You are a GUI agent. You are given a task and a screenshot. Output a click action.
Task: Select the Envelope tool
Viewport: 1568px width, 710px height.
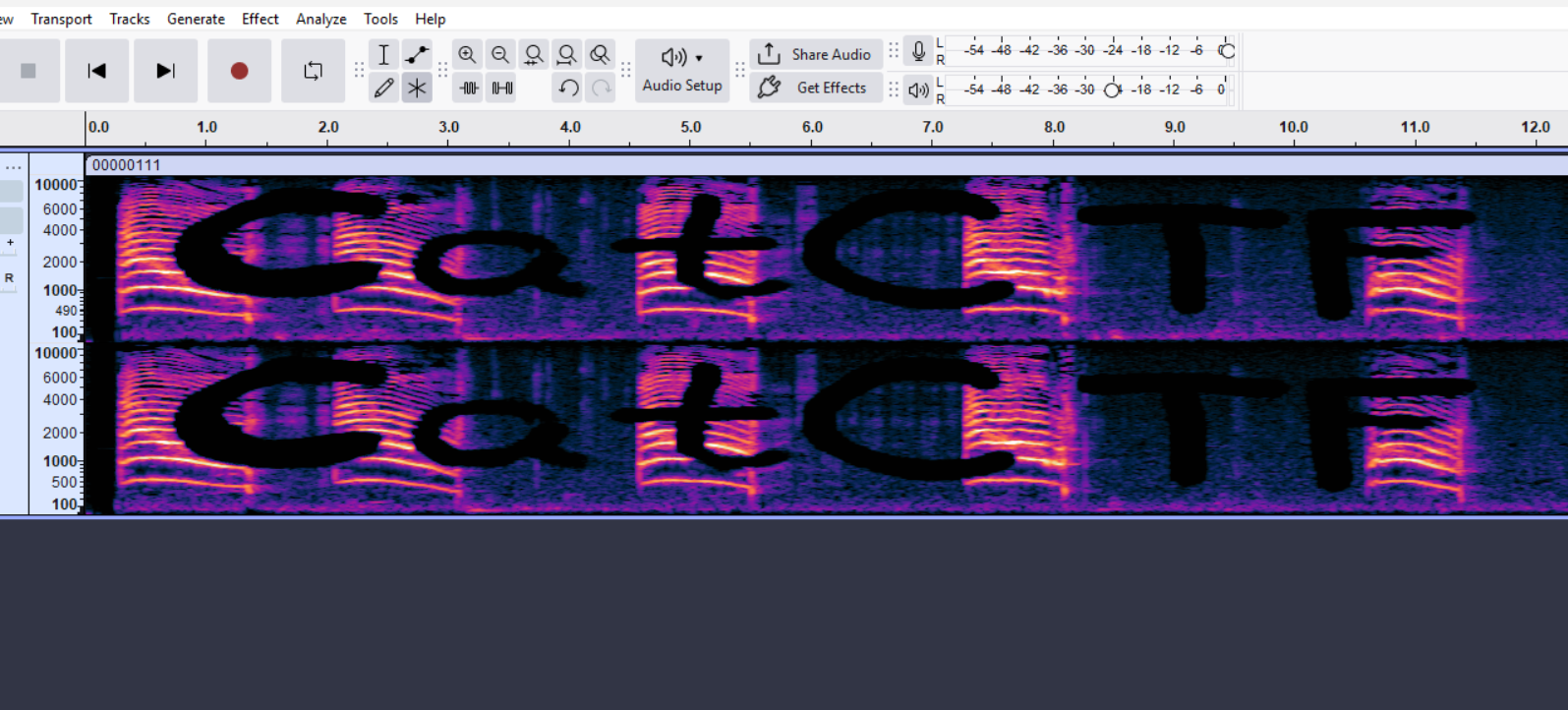click(x=418, y=54)
